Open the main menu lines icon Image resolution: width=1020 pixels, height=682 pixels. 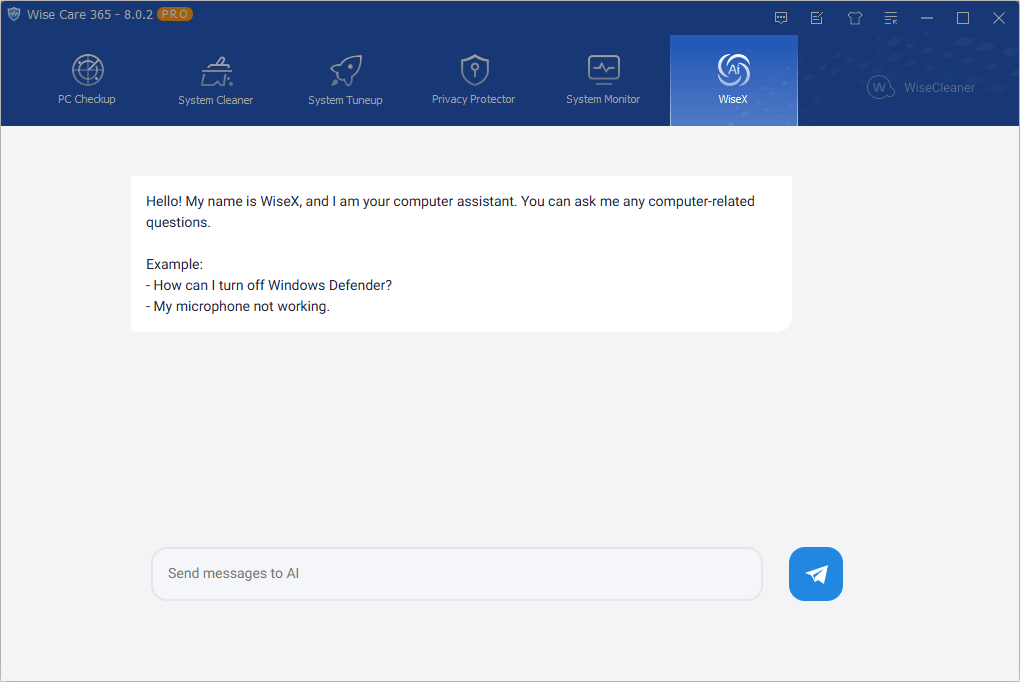[x=891, y=18]
